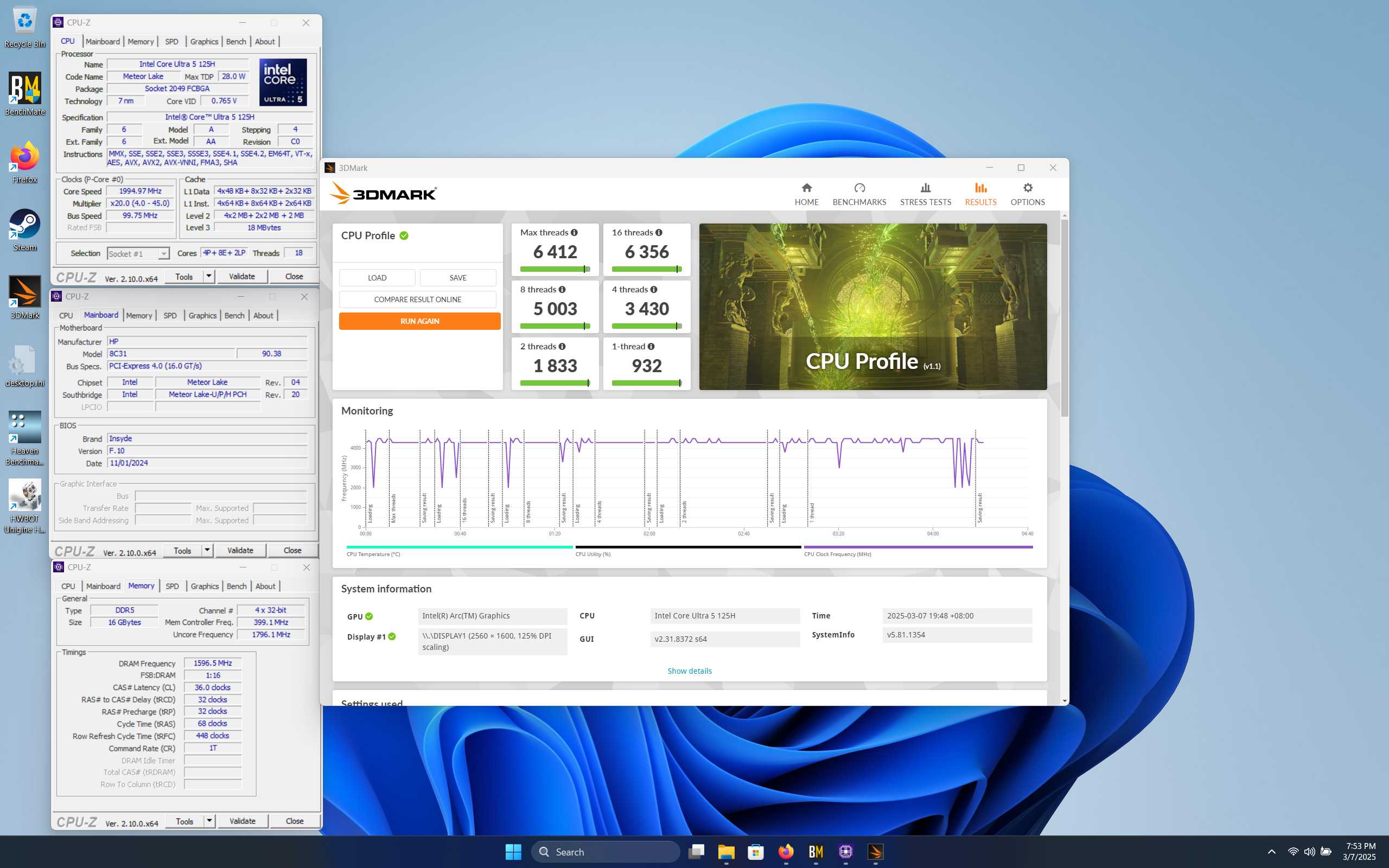This screenshot has height=868, width=1389.
Task: Click 8 threads score progress bar
Action: click(555, 326)
